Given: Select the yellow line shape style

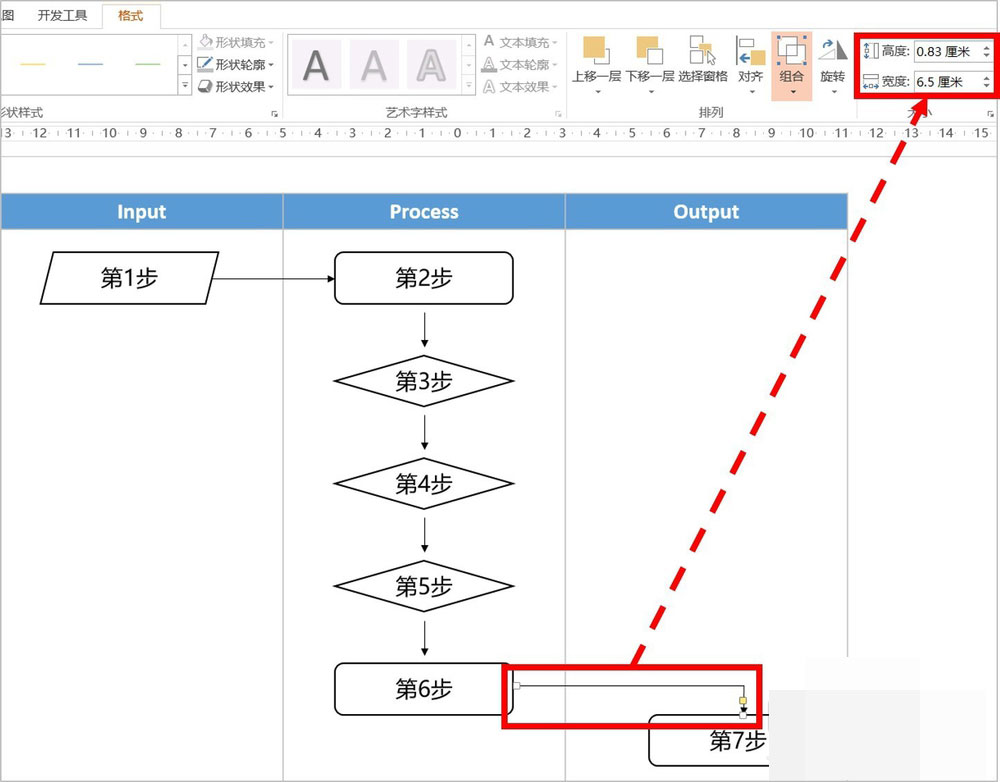Looking at the screenshot, I should click(x=33, y=64).
